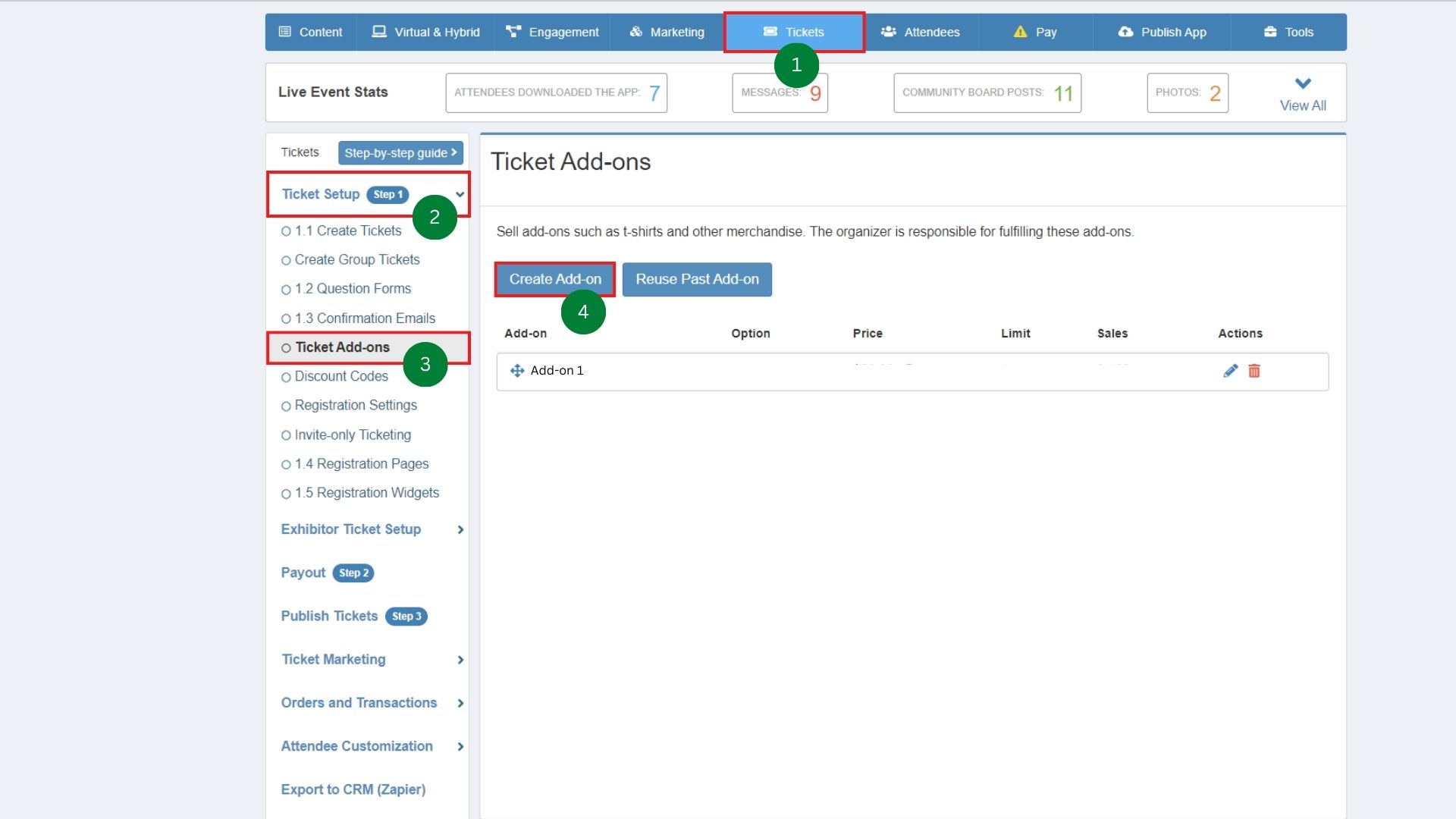Image resolution: width=1456 pixels, height=819 pixels.
Task: Switch to the Tickets tab
Action: point(794,32)
